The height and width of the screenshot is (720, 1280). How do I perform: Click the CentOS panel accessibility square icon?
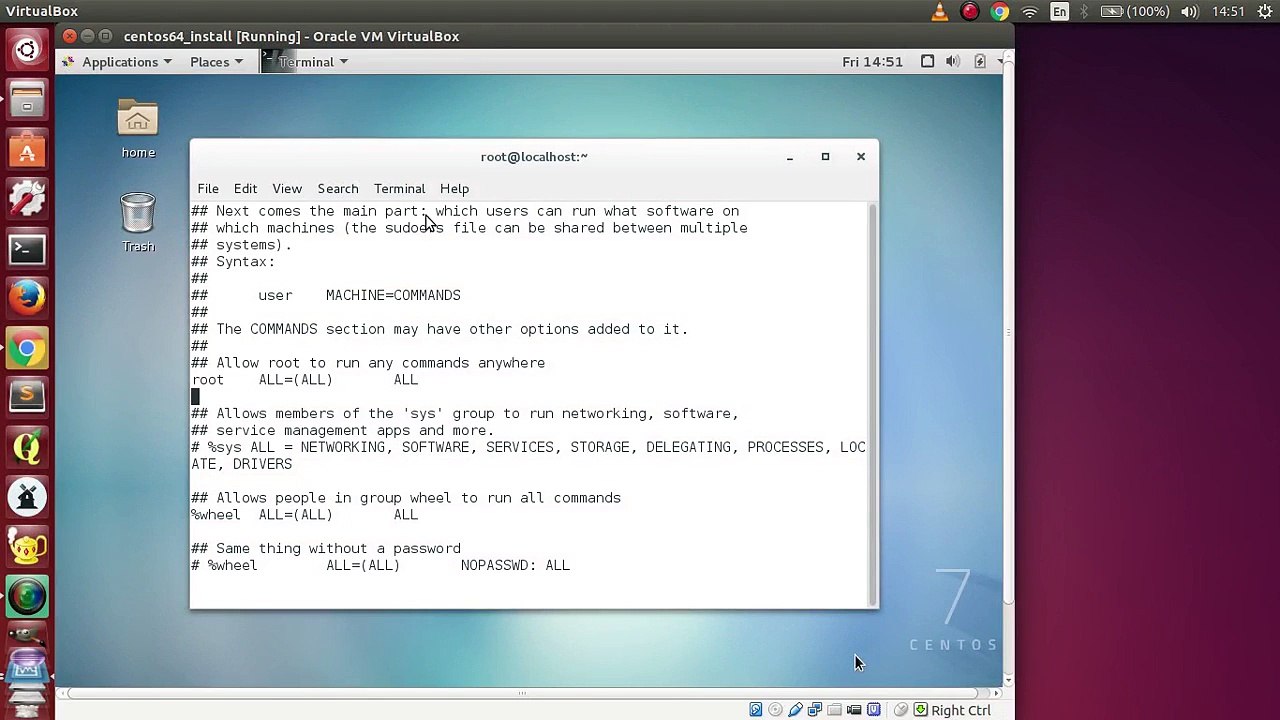(927, 62)
